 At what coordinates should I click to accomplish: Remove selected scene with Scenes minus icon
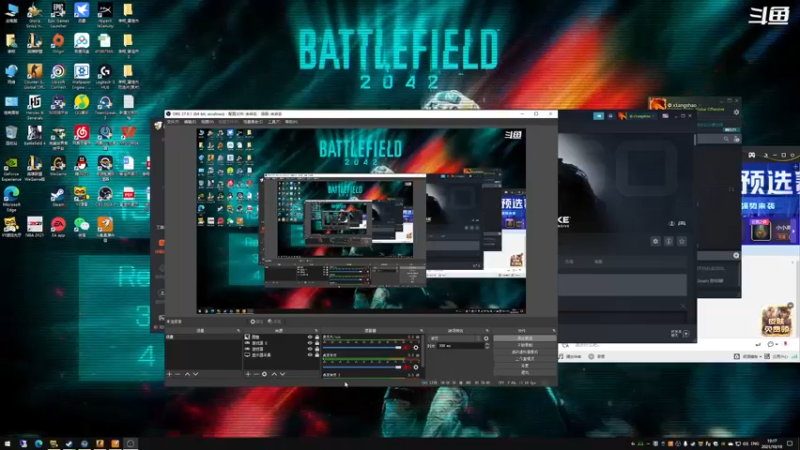(x=178, y=374)
